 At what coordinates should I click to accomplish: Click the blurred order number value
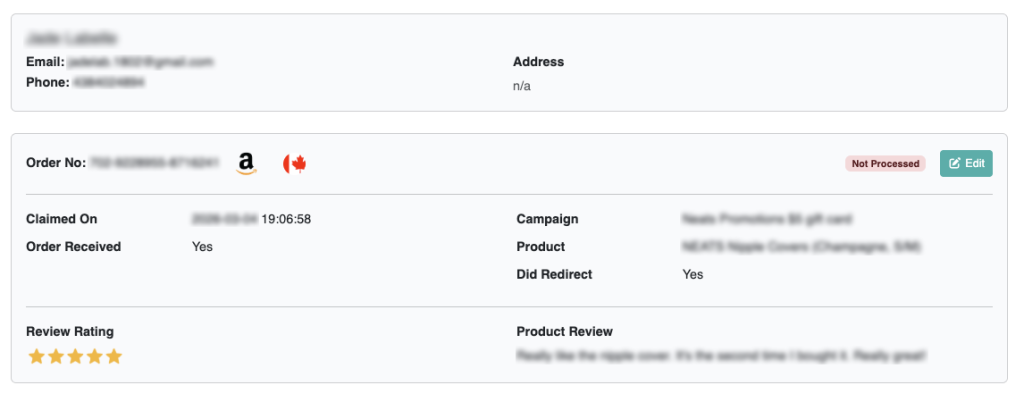click(155, 163)
